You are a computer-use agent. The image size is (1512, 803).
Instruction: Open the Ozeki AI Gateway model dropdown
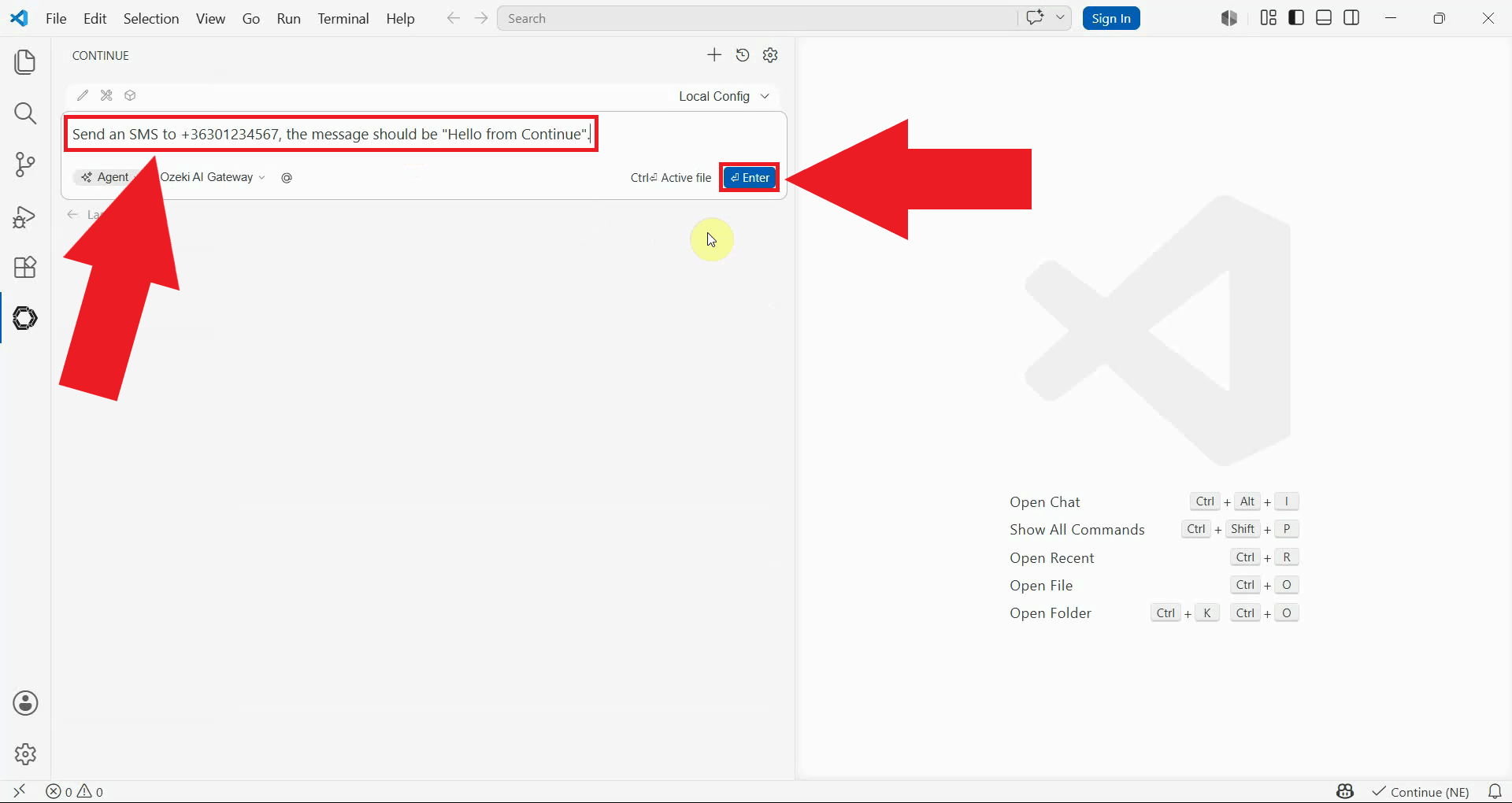point(213,177)
